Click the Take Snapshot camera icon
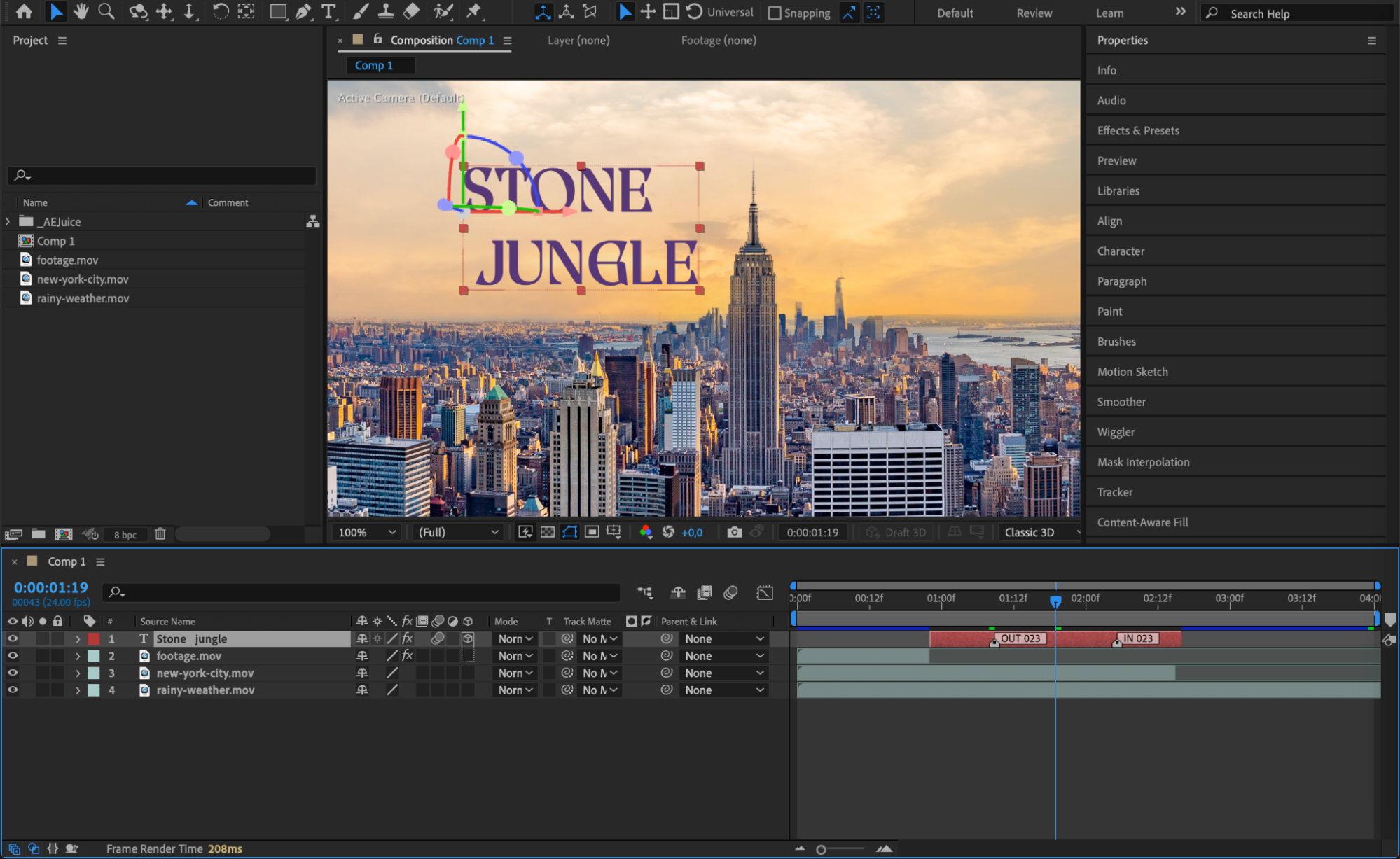The width and height of the screenshot is (1400, 859). tap(734, 532)
